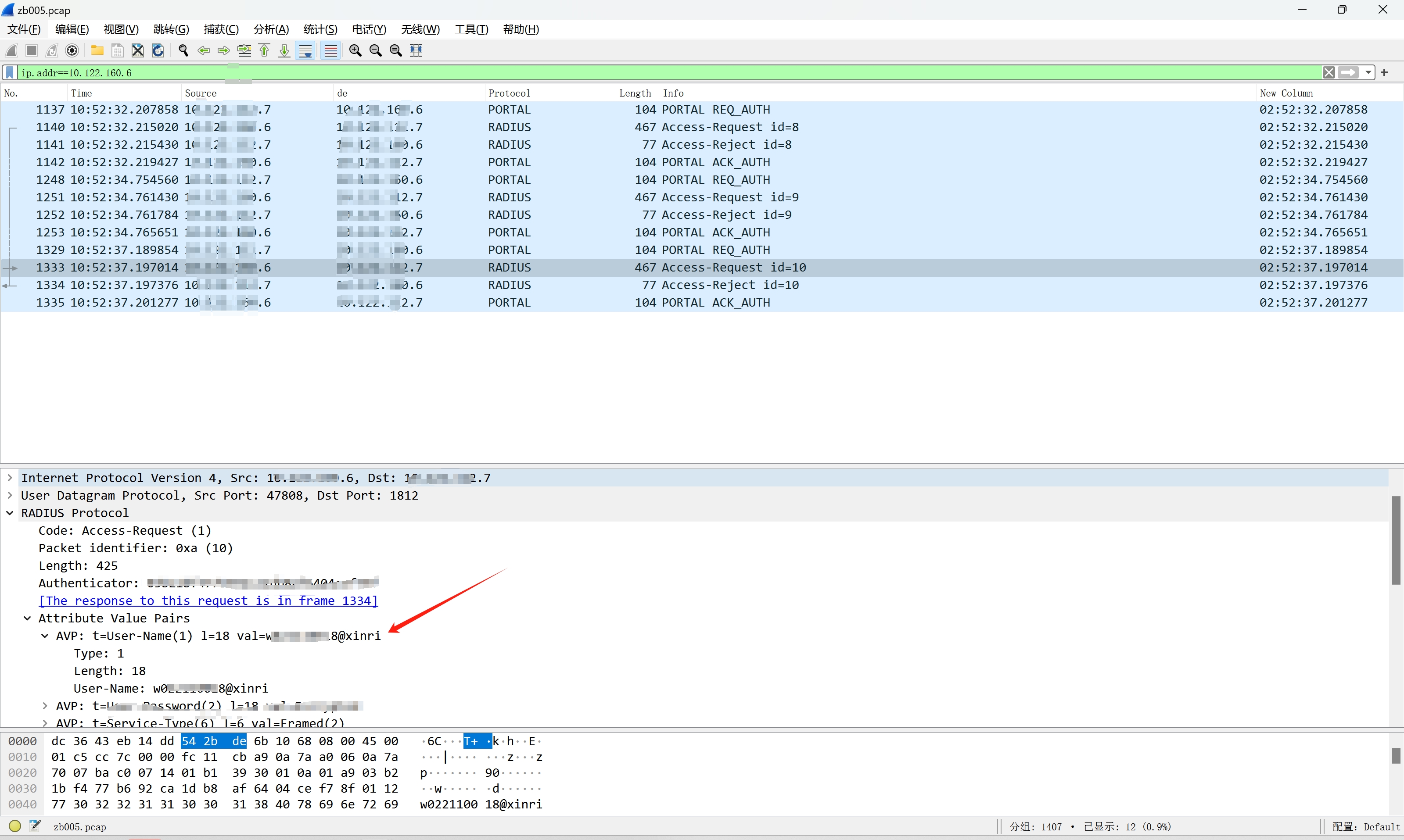Expand the User Datagram Protocol node
1404x840 pixels.
tap(10, 495)
